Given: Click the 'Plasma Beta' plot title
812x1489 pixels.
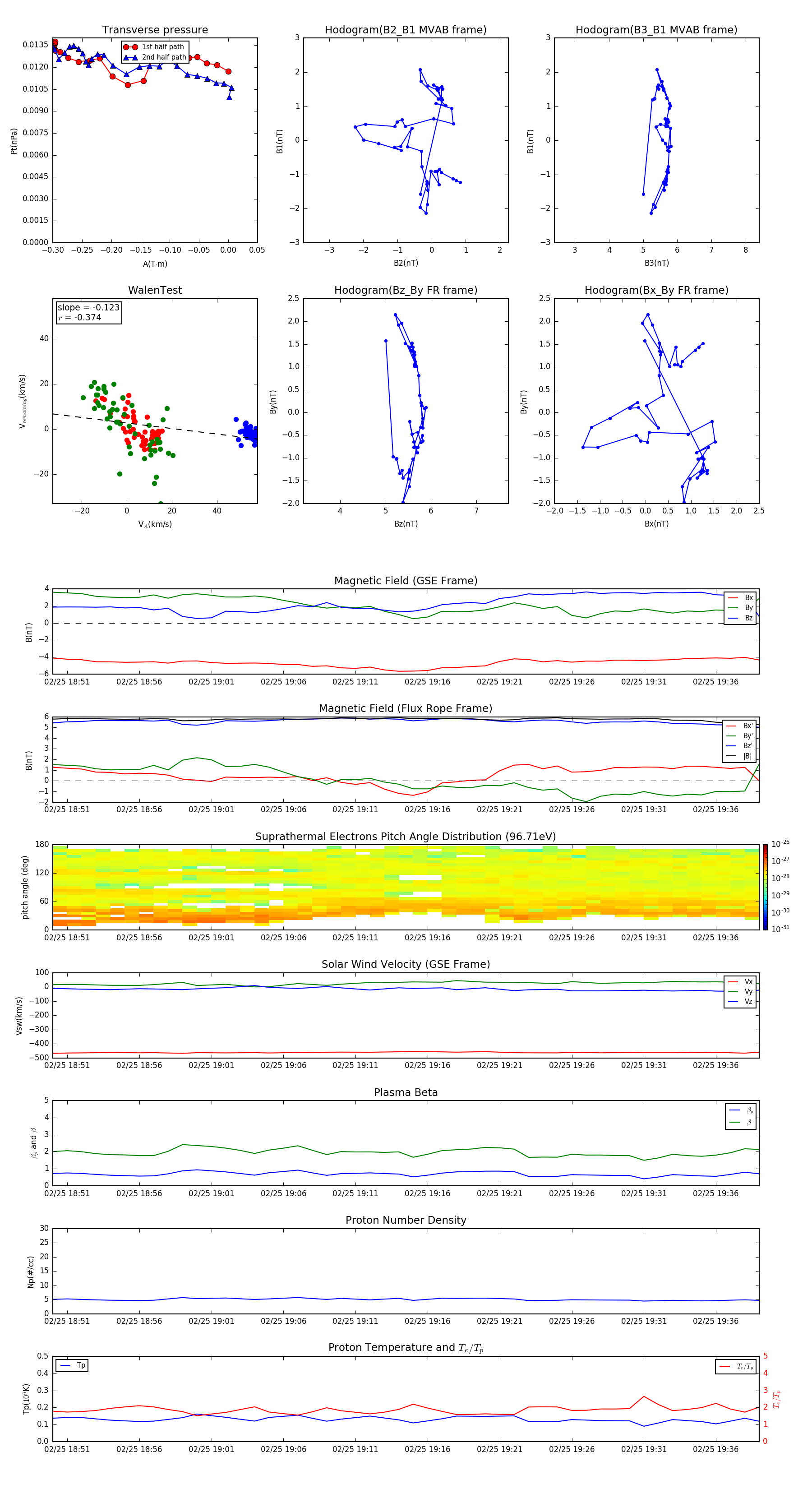Looking at the screenshot, I should point(406,1093).
